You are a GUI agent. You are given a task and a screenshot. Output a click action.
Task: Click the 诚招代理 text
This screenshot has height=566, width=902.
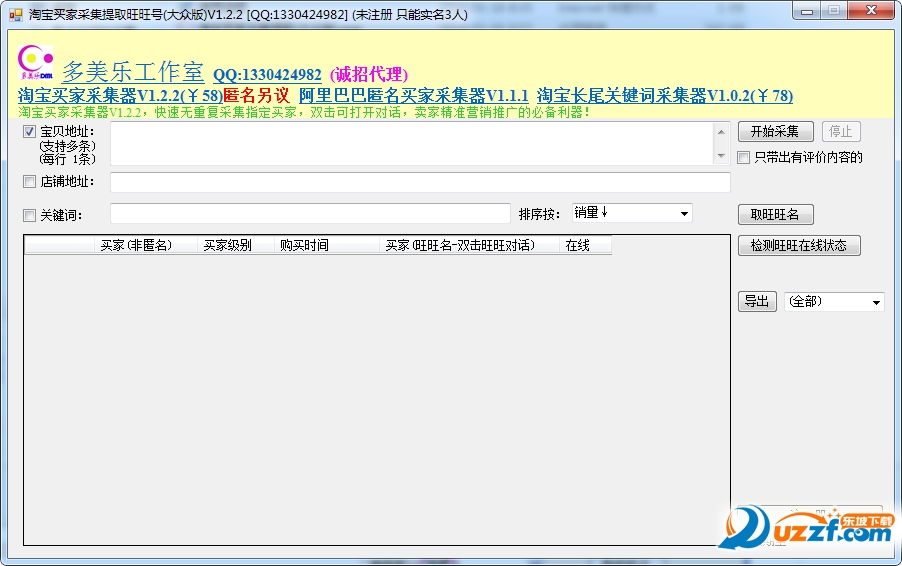pos(369,75)
